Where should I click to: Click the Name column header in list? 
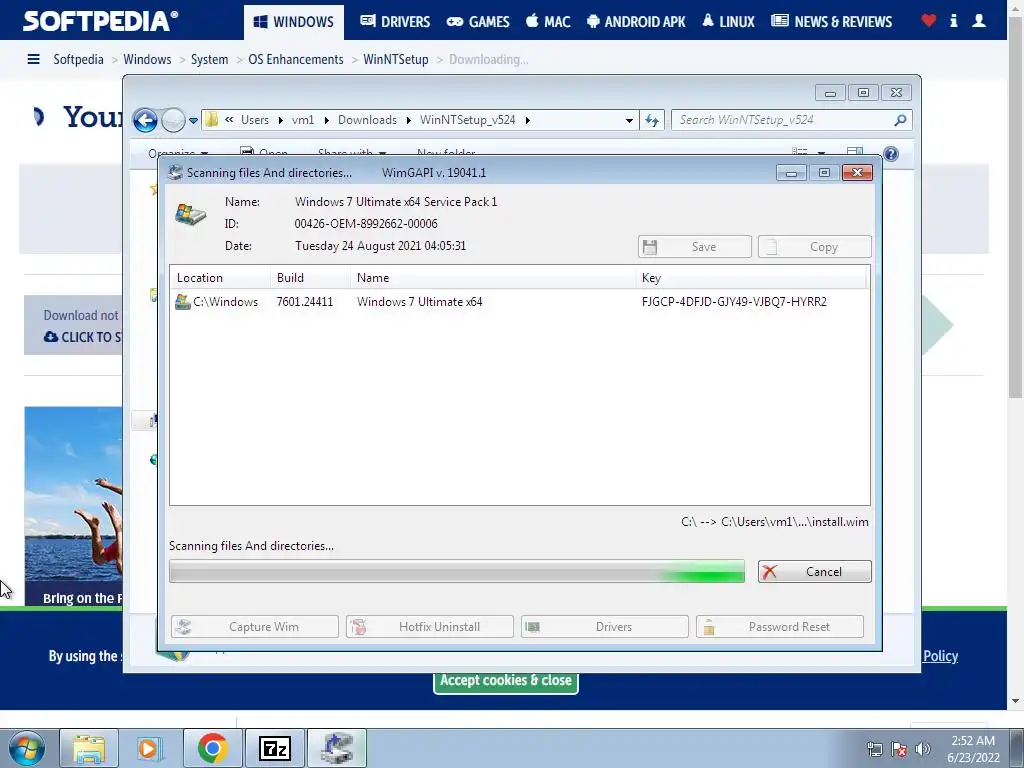coord(493,278)
